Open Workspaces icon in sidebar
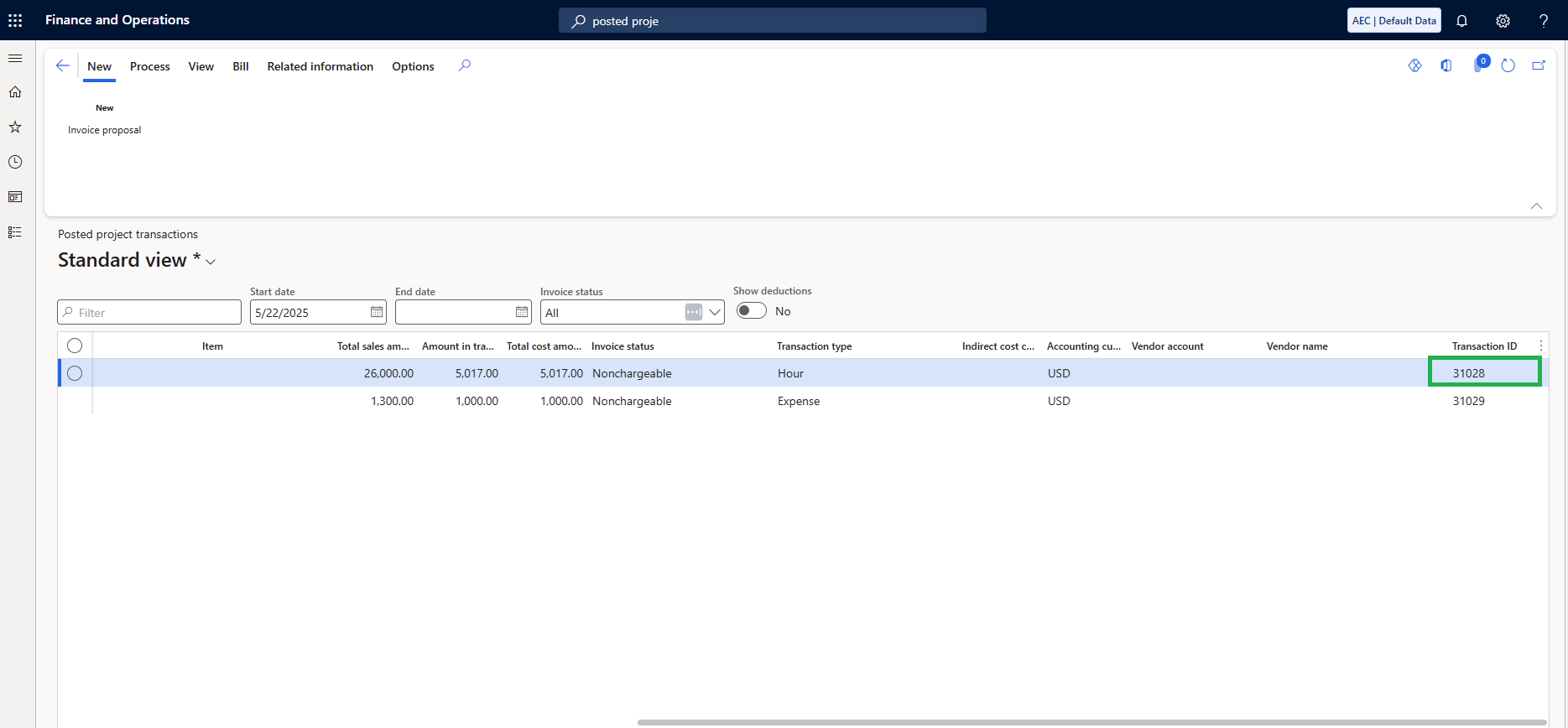This screenshot has width=1568, height=728. [x=15, y=197]
